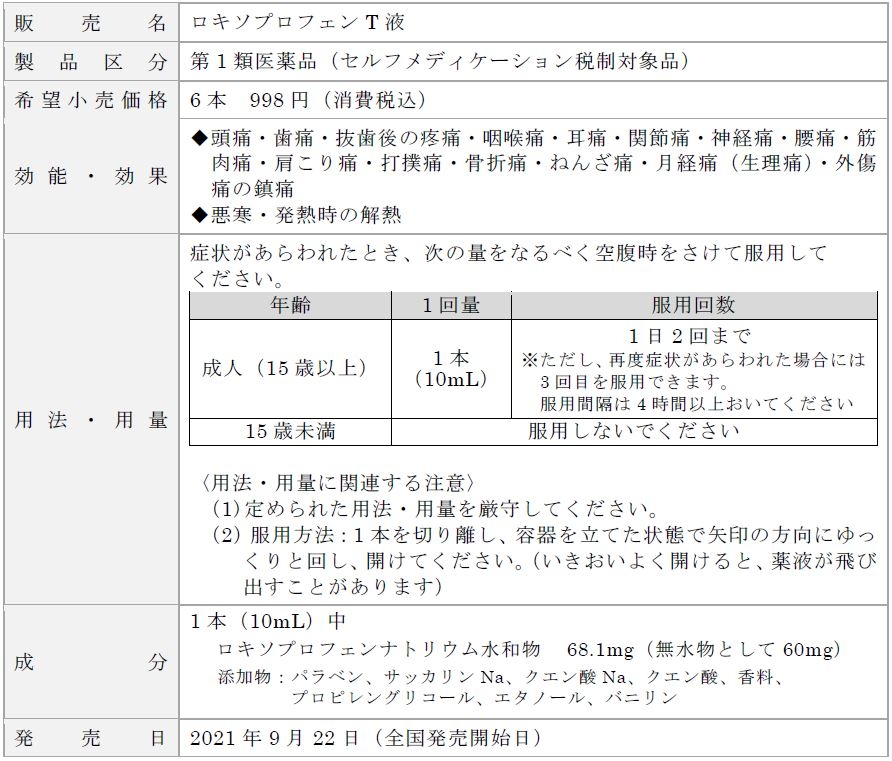Click the 販売名 row header cell

90,23
